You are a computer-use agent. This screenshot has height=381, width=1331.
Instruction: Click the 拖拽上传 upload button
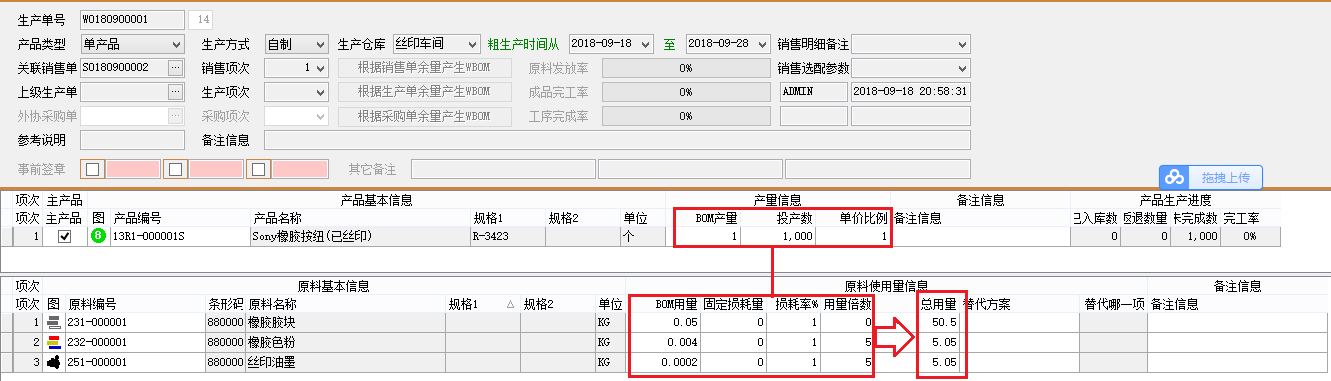point(1211,177)
